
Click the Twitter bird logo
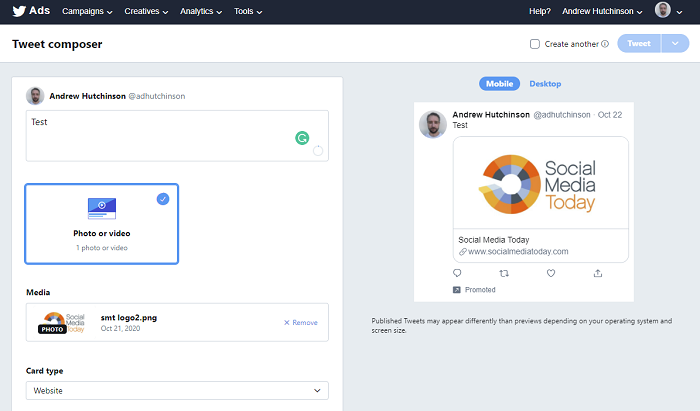[19, 11]
